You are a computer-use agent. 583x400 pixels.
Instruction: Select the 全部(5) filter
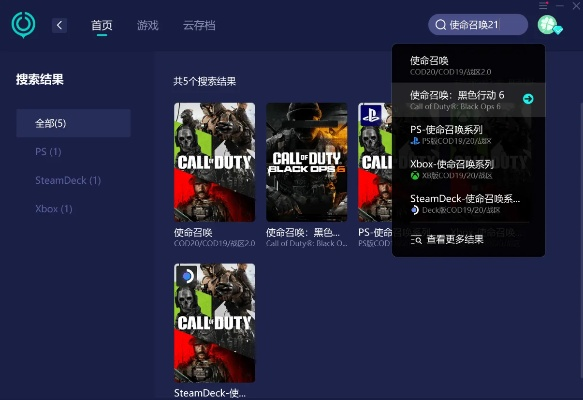73,123
